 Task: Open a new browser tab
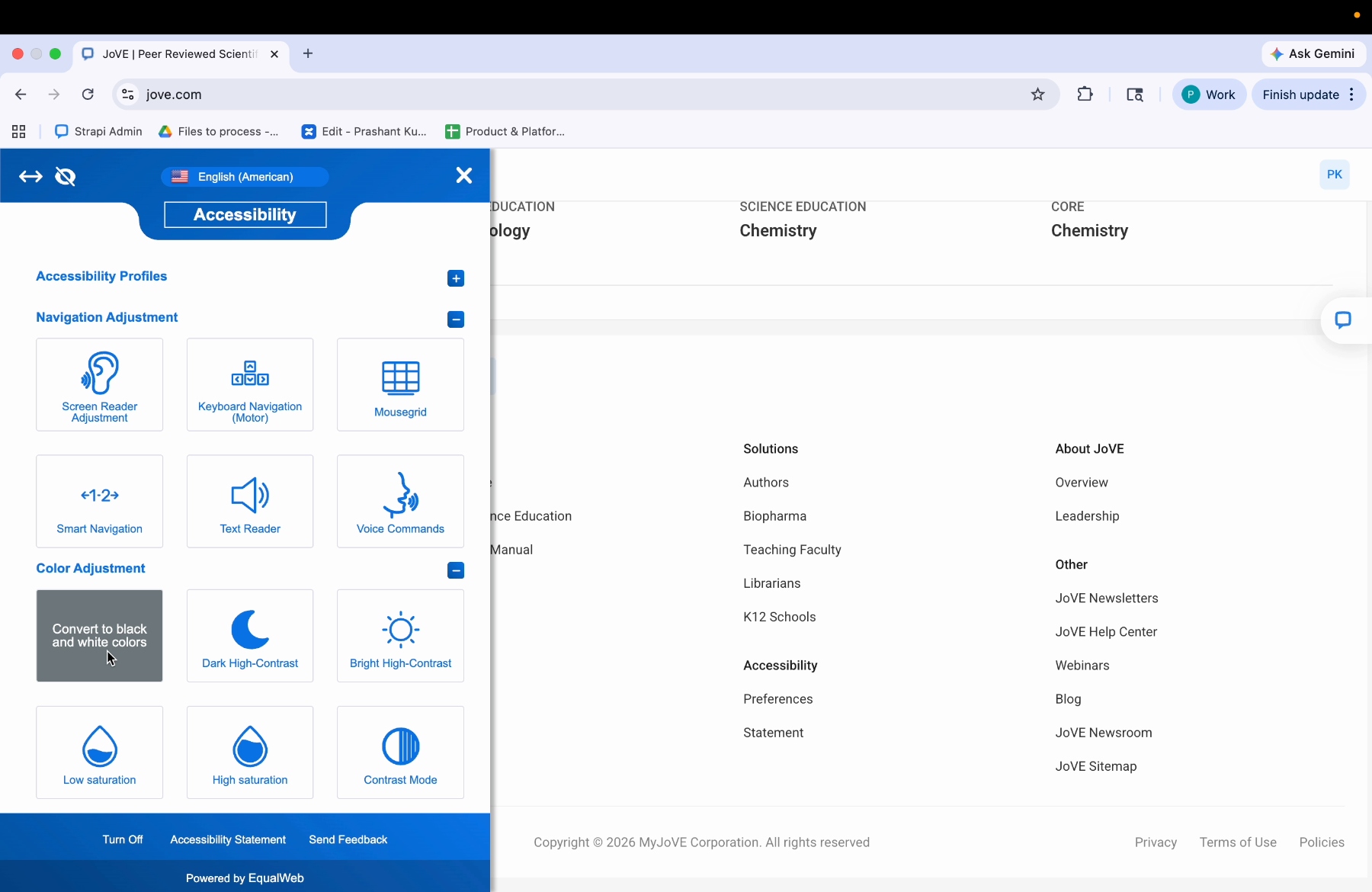[x=308, y=53]
